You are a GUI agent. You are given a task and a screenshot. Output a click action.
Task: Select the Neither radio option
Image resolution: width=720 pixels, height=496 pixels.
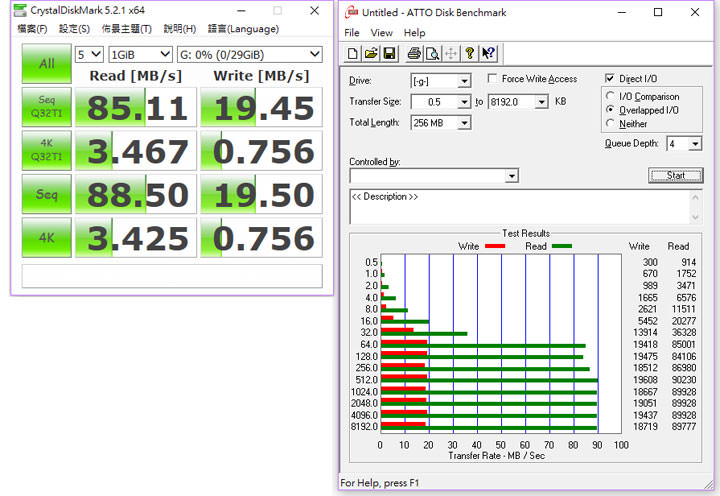click(x=610, y=124)
